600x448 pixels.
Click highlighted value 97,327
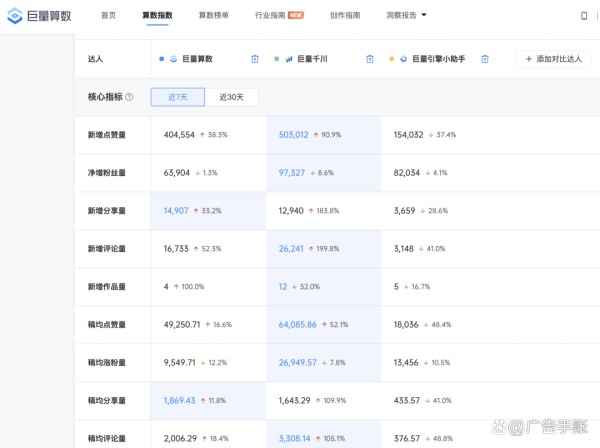click(x=292, y=173)
